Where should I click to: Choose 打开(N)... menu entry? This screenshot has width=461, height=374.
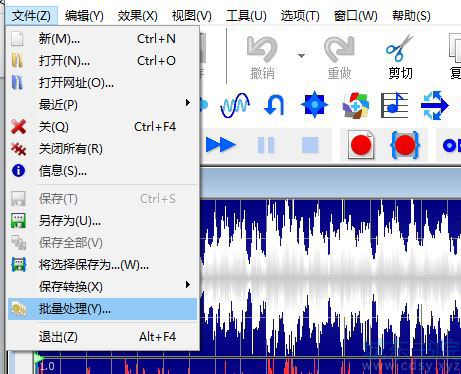(103, 61)
